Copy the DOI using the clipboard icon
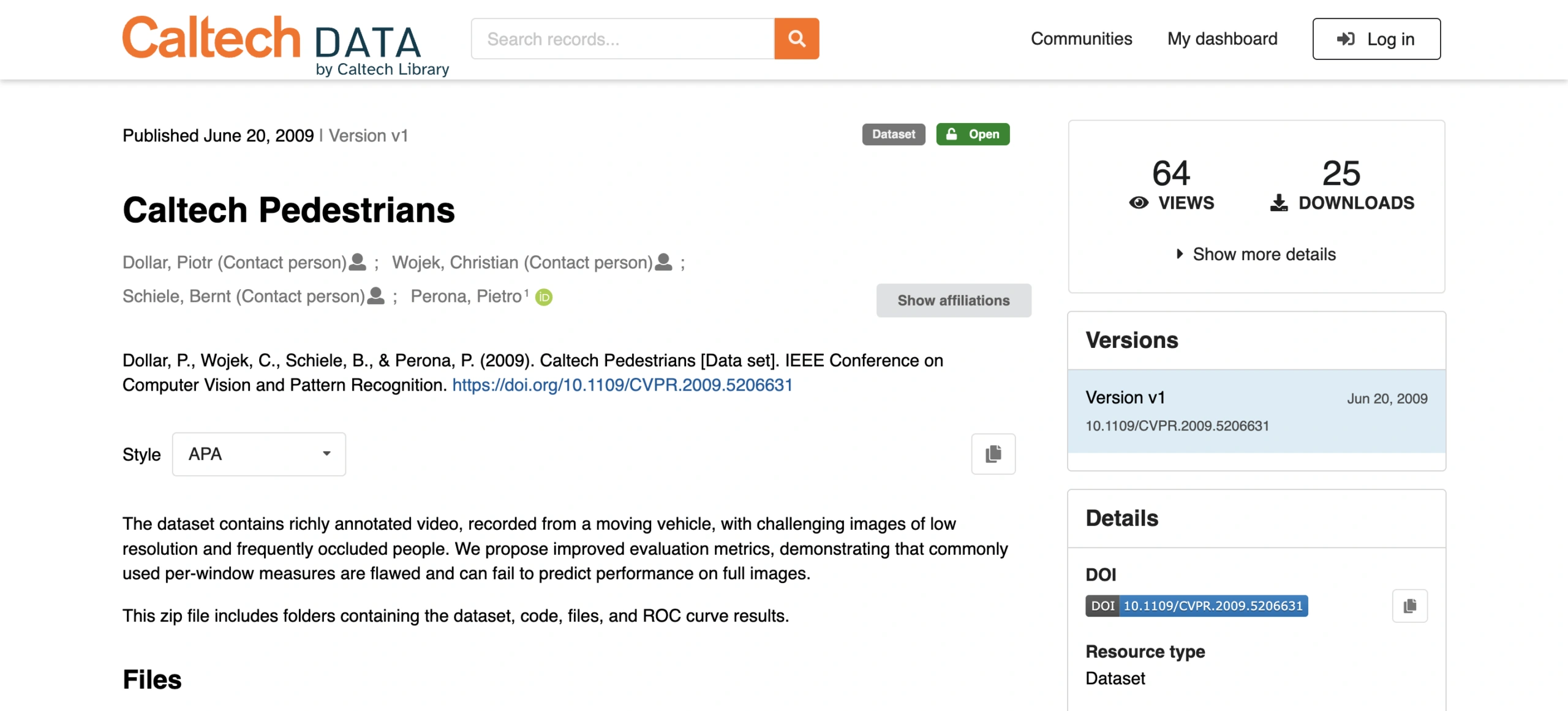 1409,606
